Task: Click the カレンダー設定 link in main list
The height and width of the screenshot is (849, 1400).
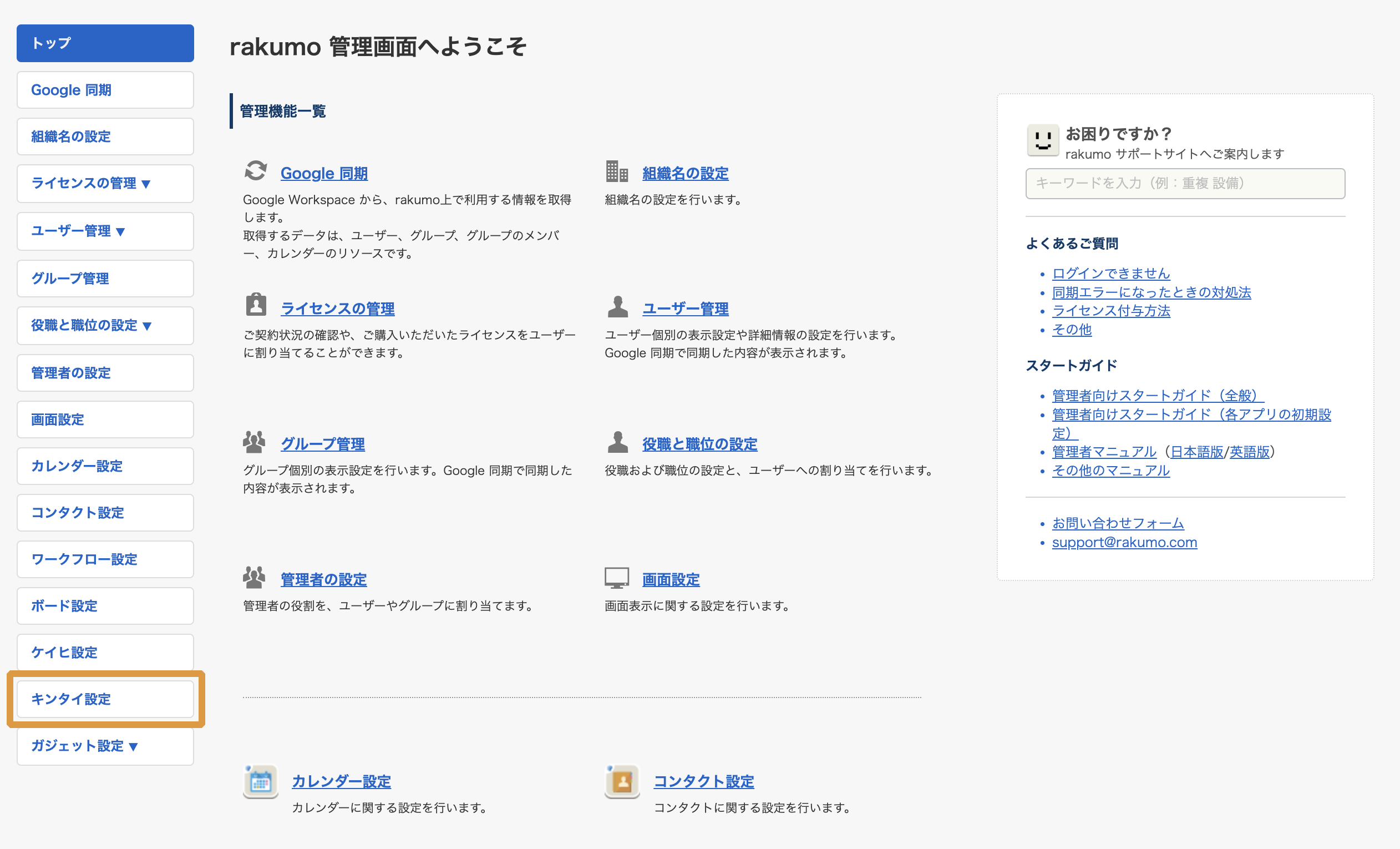Action: (x=342, y=781)
